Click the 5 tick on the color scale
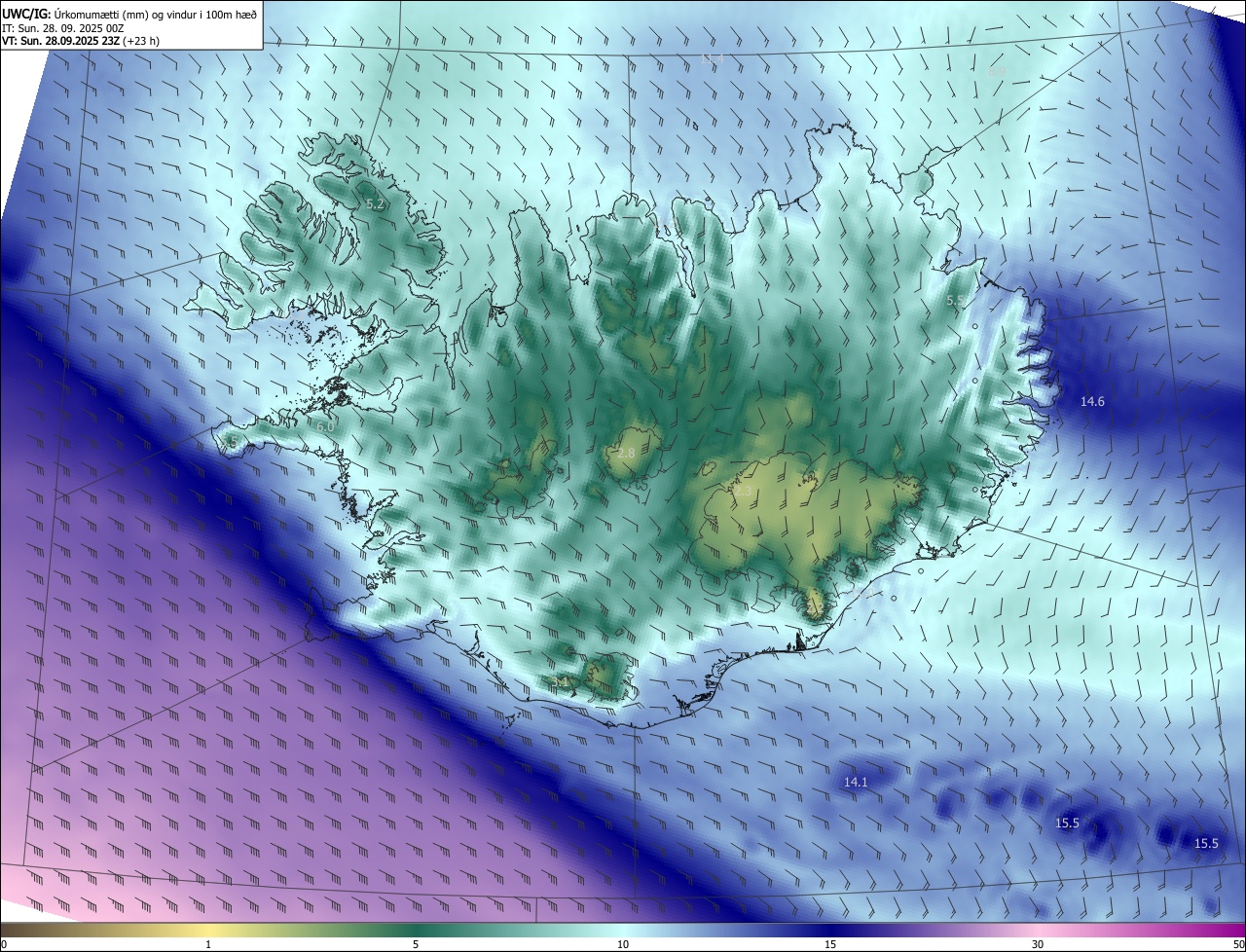This screenshot has height=952, width=1246. pos(416,944)
